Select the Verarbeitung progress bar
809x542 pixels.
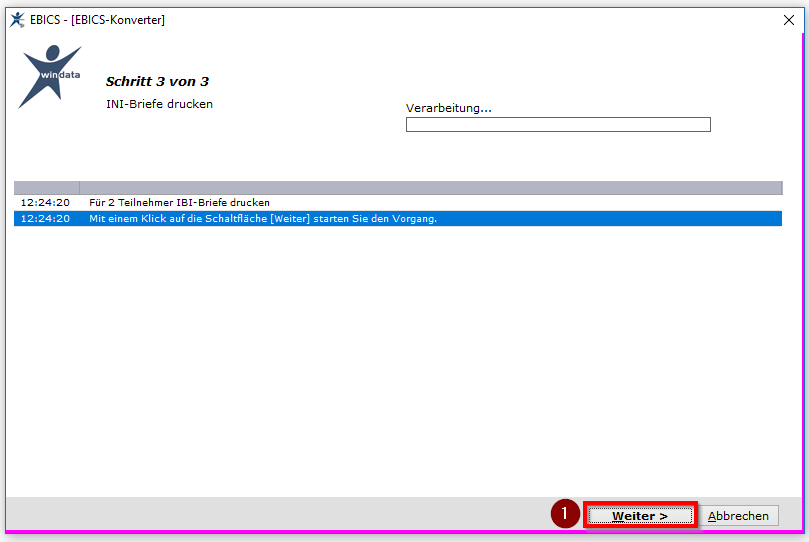tap(558, 124)
